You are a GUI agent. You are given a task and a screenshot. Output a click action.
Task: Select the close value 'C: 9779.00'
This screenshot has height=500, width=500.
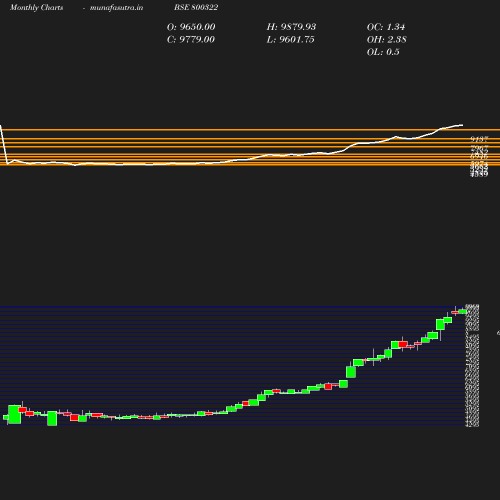coord(191,39)
